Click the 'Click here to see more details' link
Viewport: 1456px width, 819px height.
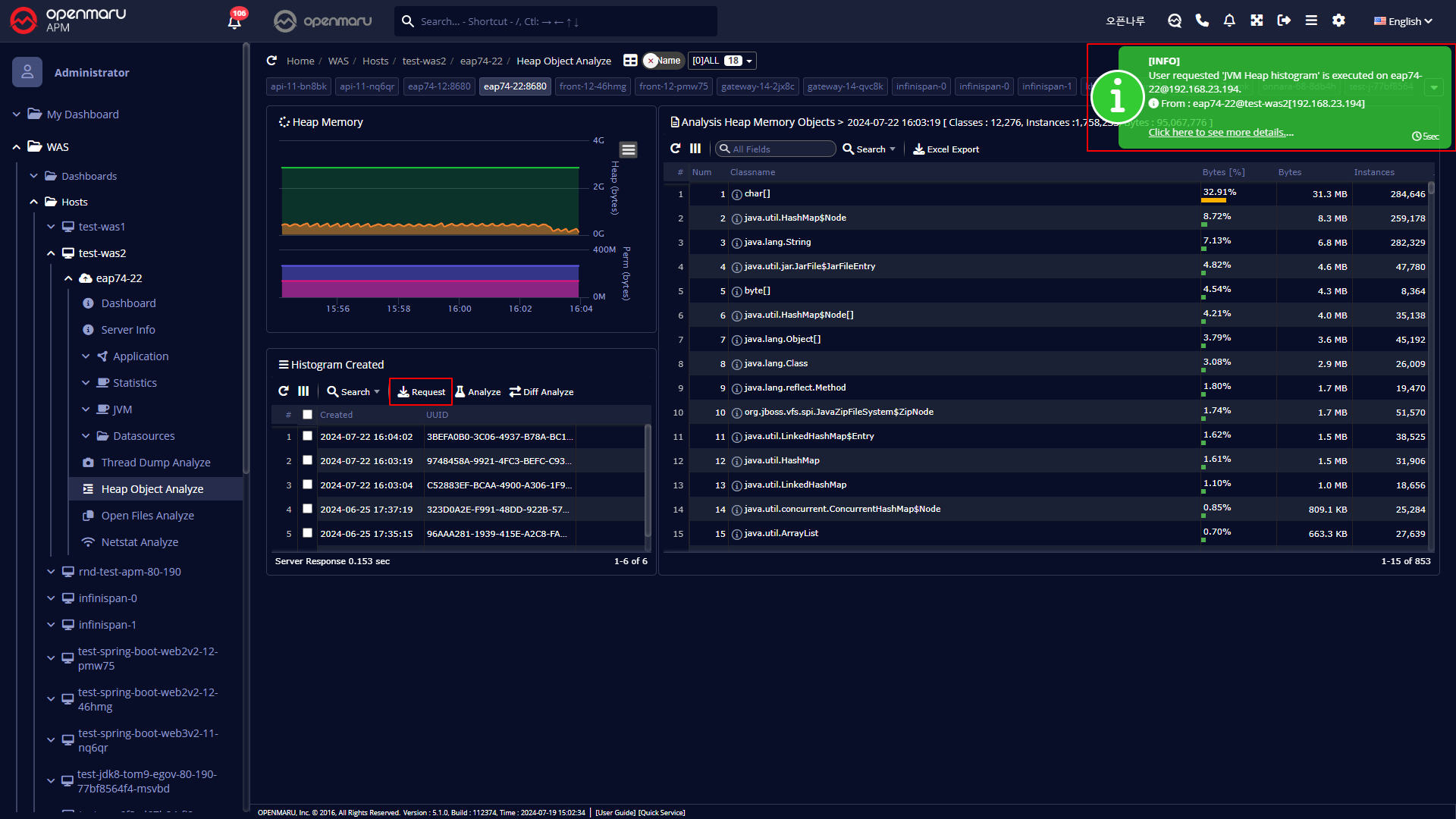click(1220, 133)
